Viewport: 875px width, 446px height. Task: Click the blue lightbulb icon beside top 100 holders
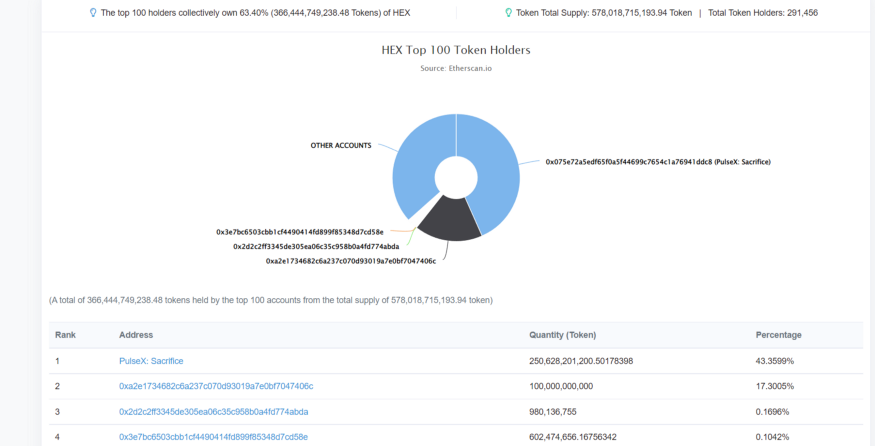pos(93,12)
